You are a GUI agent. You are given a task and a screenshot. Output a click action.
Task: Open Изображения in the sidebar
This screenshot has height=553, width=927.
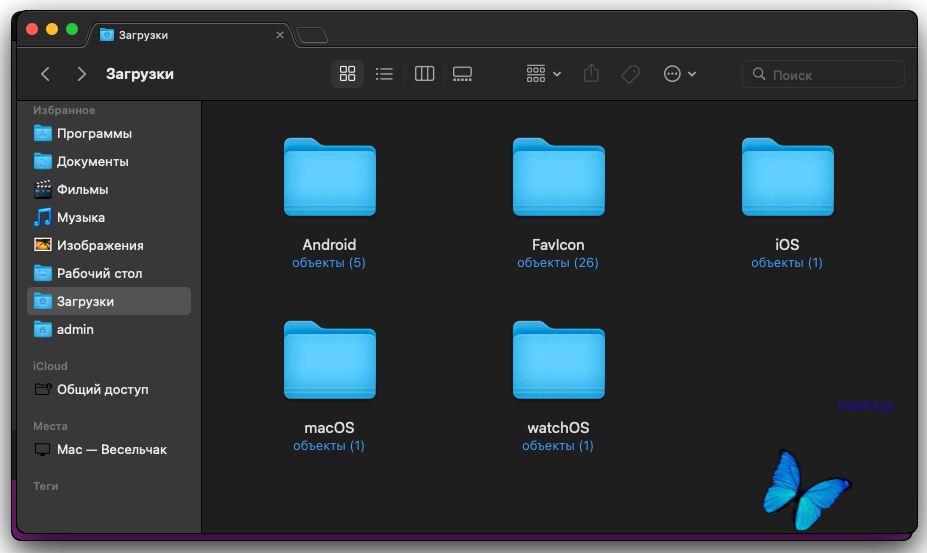point(109,245)
